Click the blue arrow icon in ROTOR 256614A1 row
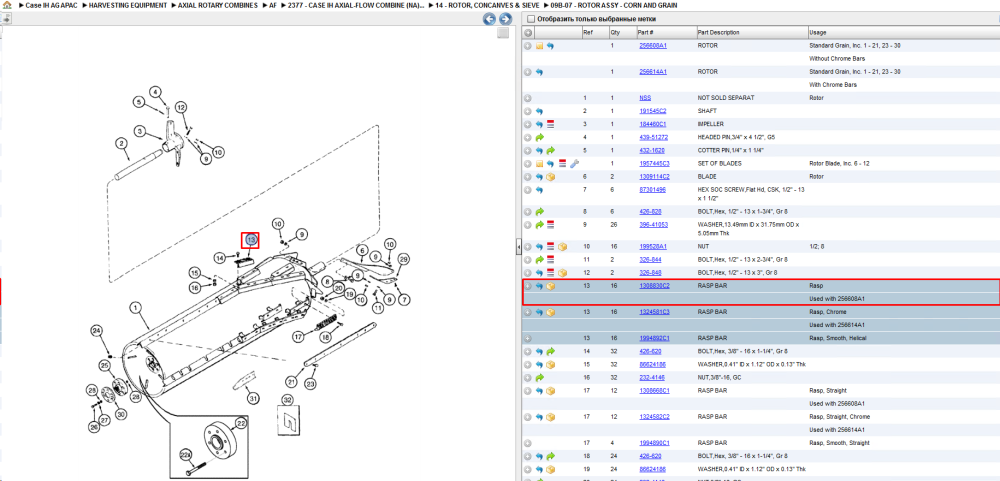Screen dimensions: 1000x481 tap(539, 72)
